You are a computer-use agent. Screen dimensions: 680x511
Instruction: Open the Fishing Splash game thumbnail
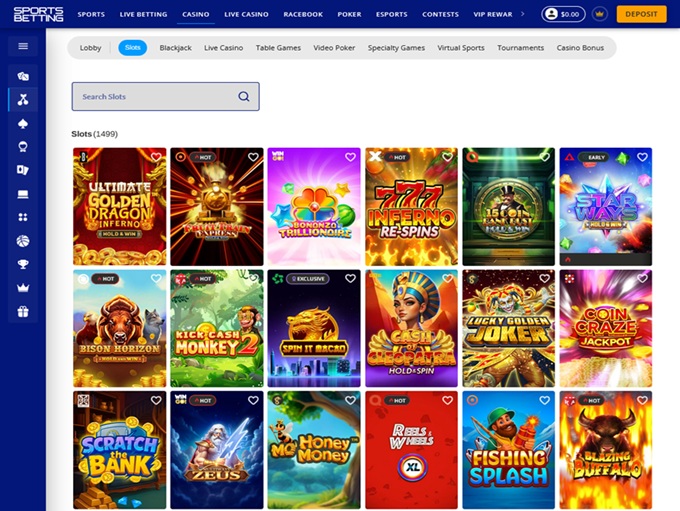(508, 450)
